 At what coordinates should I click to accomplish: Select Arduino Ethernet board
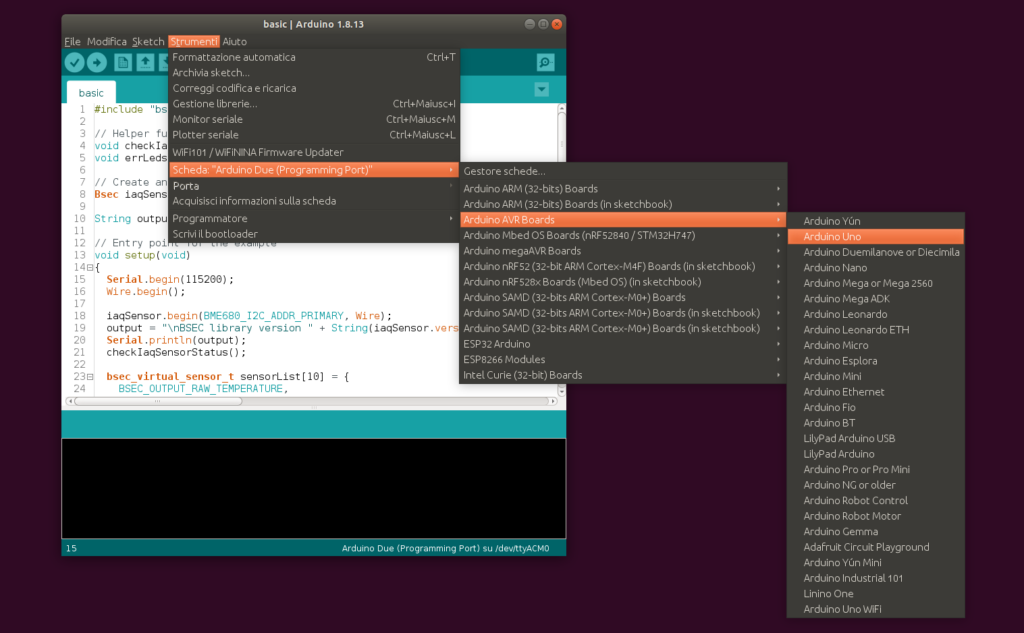click(876, 392)
